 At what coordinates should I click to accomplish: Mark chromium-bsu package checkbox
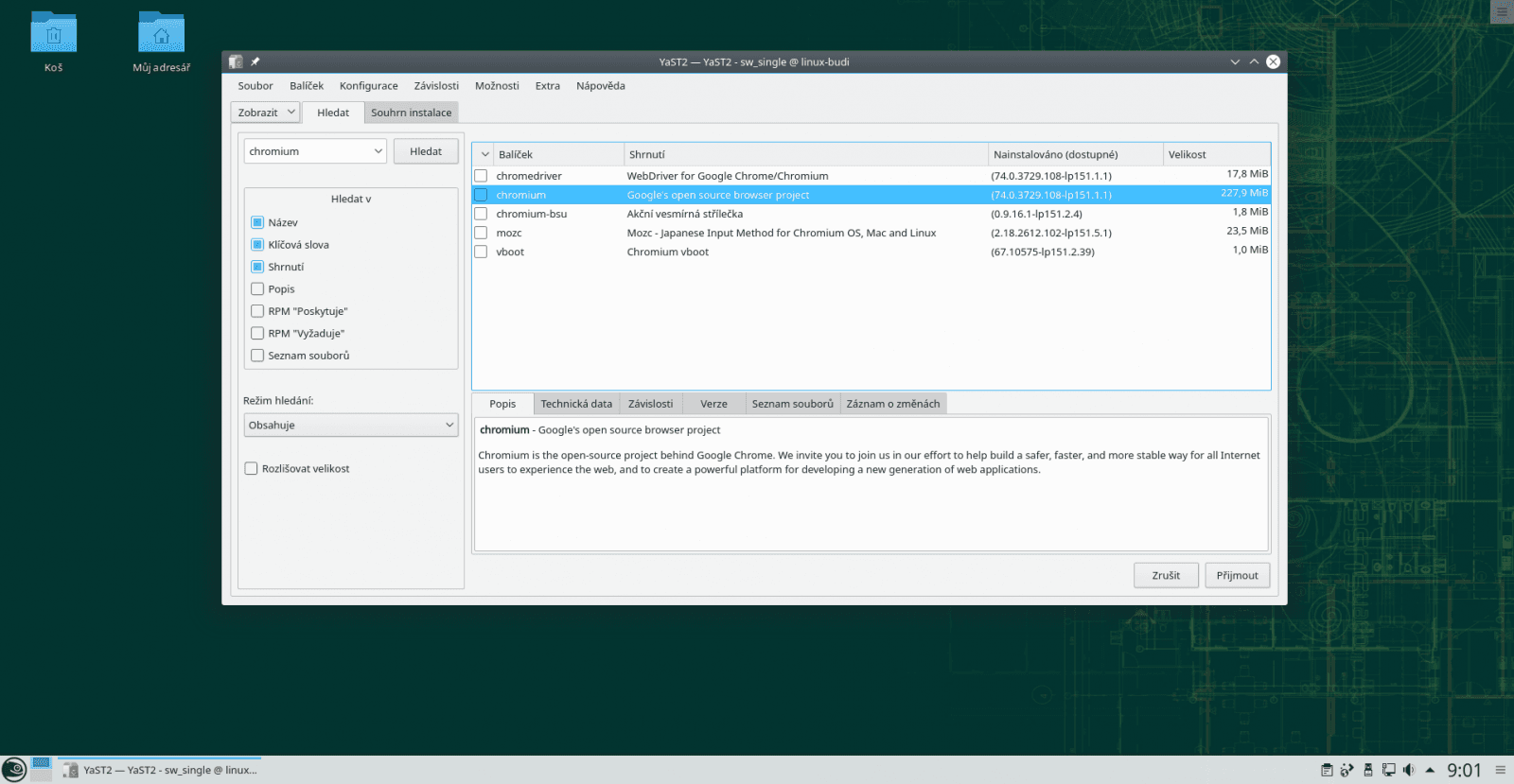pyautogui.click(x=481, y=214)
